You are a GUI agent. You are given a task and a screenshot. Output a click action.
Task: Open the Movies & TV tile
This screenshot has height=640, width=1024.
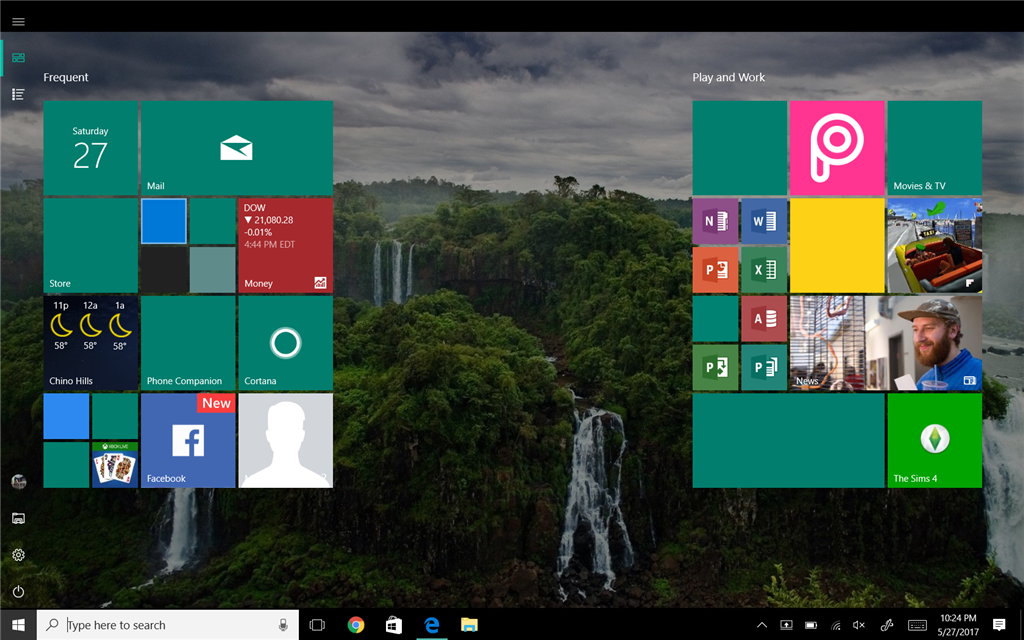pyautogui.click(x=935, y=148)
